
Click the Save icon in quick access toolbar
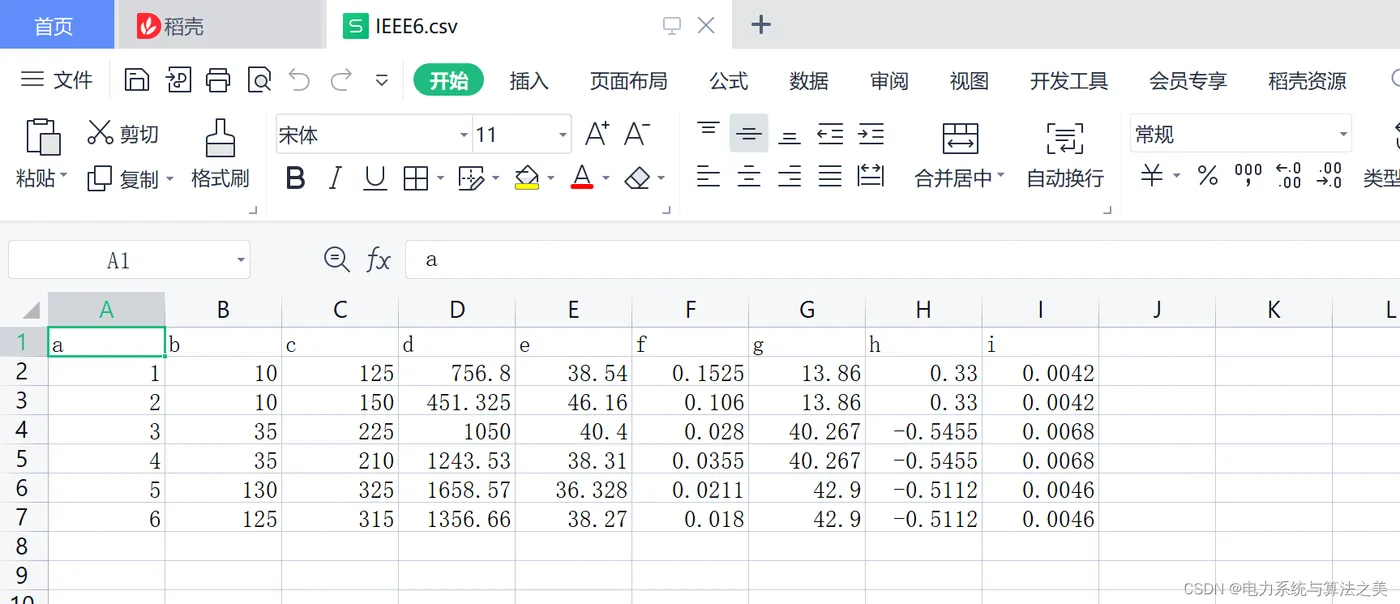[137, 80]
